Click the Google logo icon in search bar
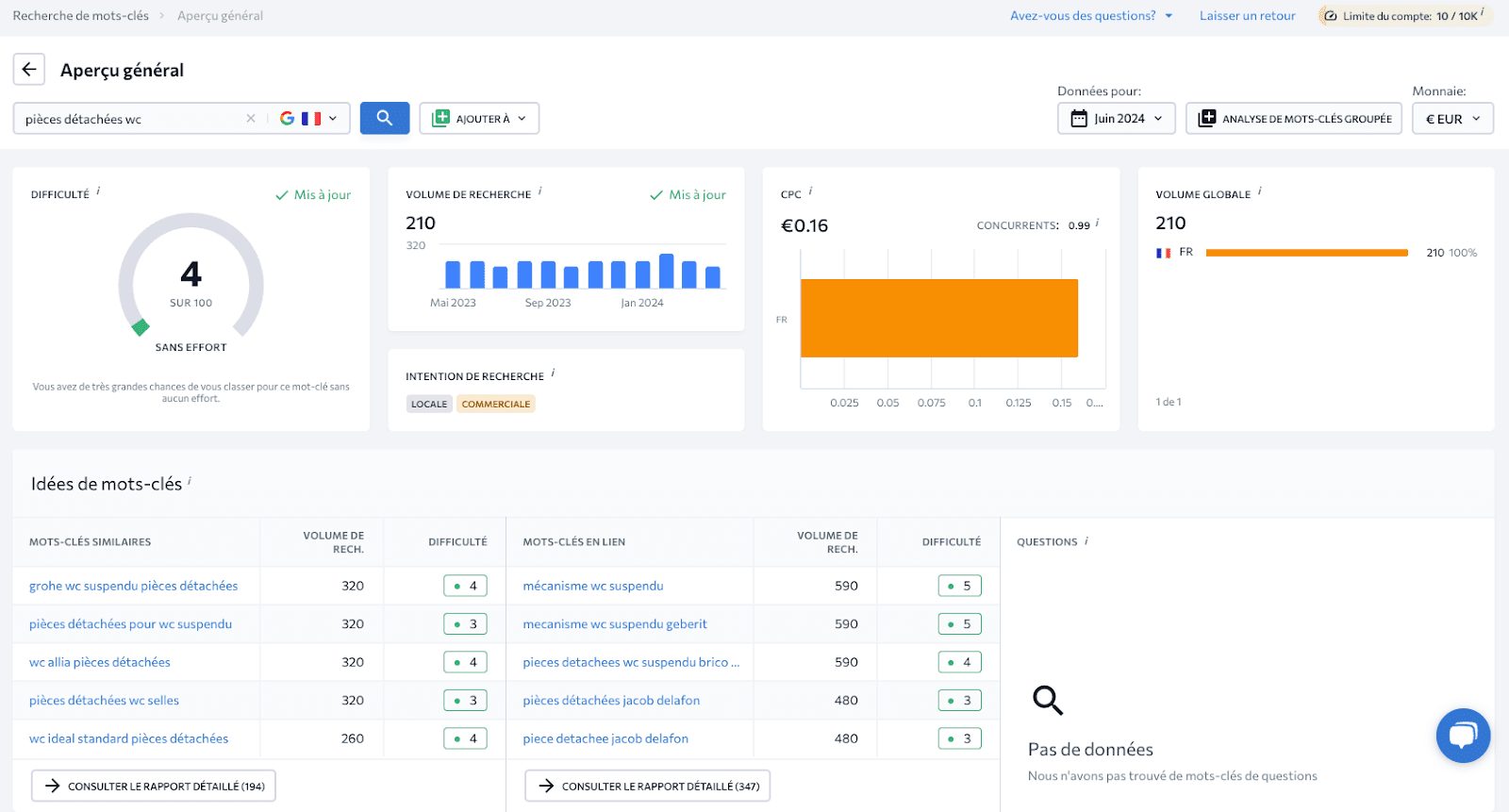The width and height of the screenshot is (1509, 812). 288,119
